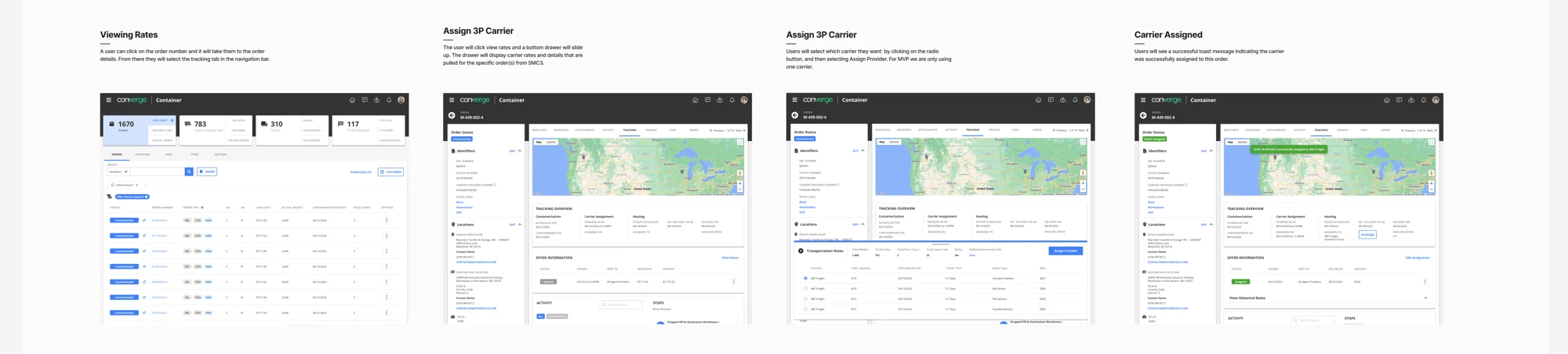The height and width of the screenshot is (354, 1568).
Task: Expand View Historical Rates in Carrier Assigned
Action: point(1425,298)
